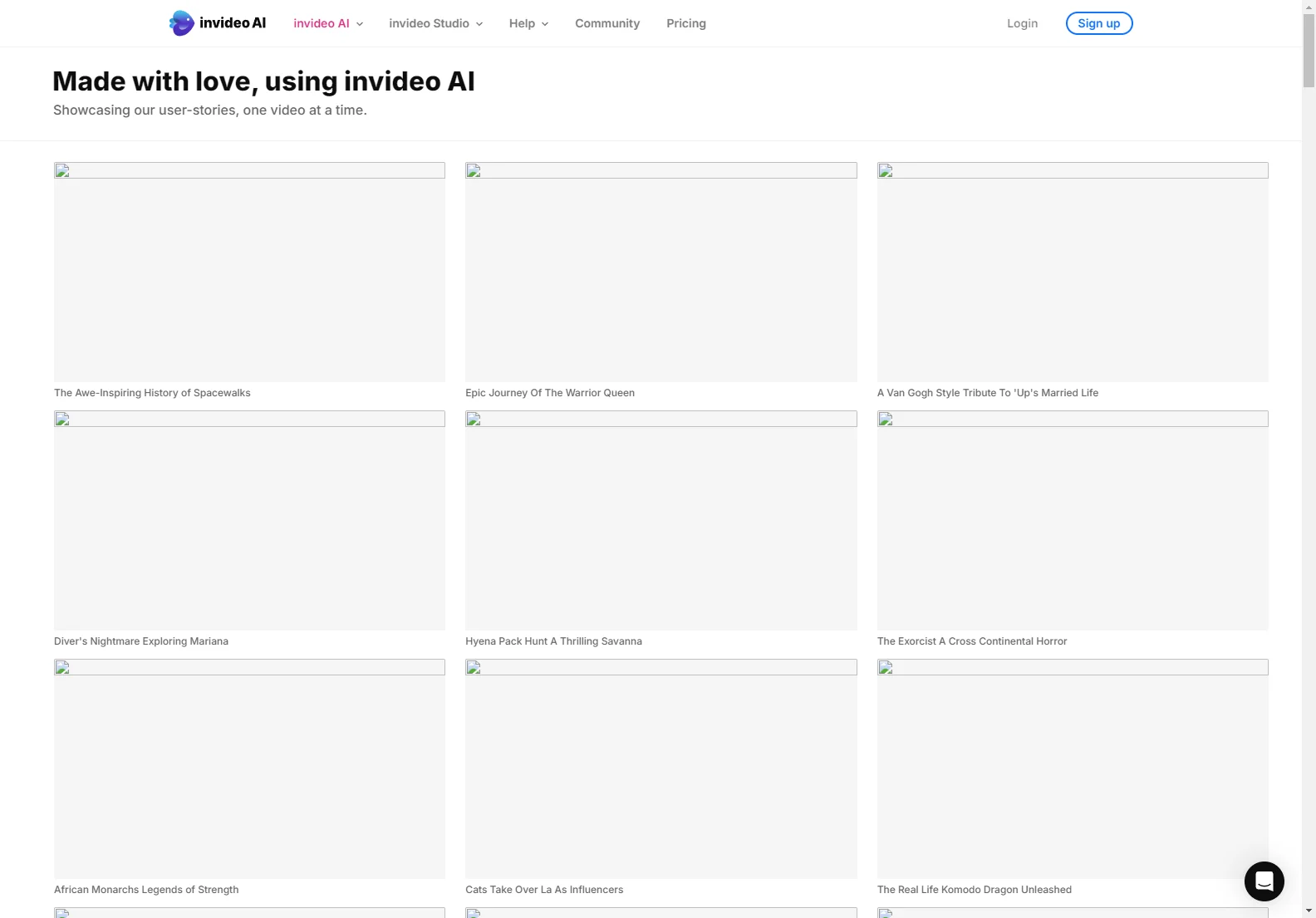
Task: Open The Exorcist Cross Continental Horror thumbnail
Action: tap(1073, 520)
